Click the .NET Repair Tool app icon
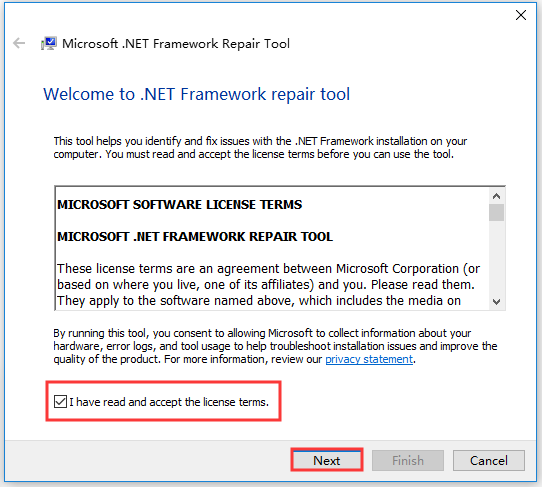This screenshot has height=487, width=542. [49, 44]
